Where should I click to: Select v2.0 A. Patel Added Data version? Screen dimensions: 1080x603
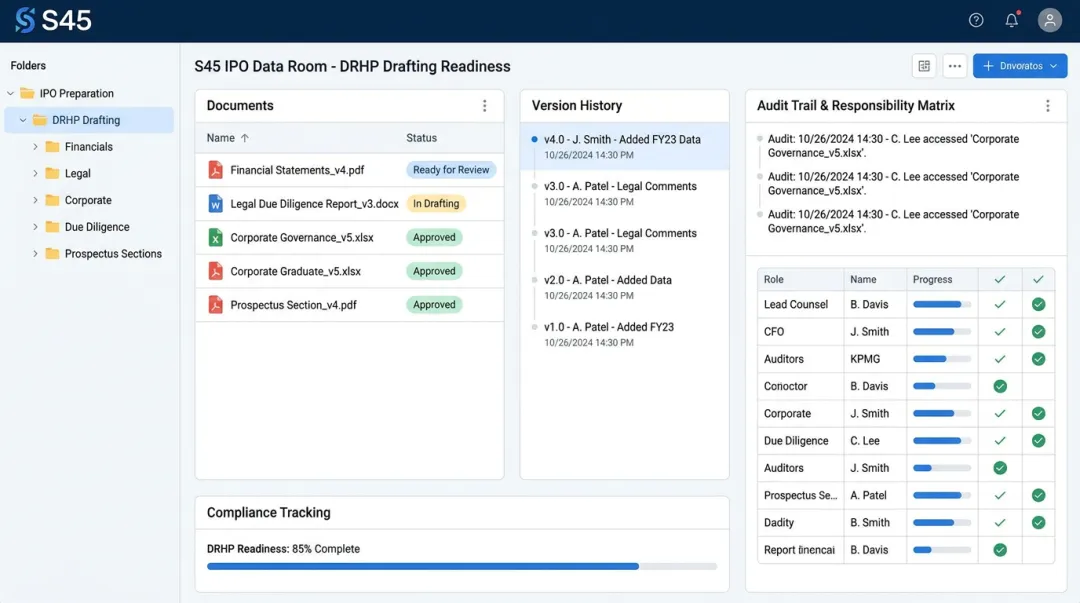pyautogui.click(x=624, y=287)
